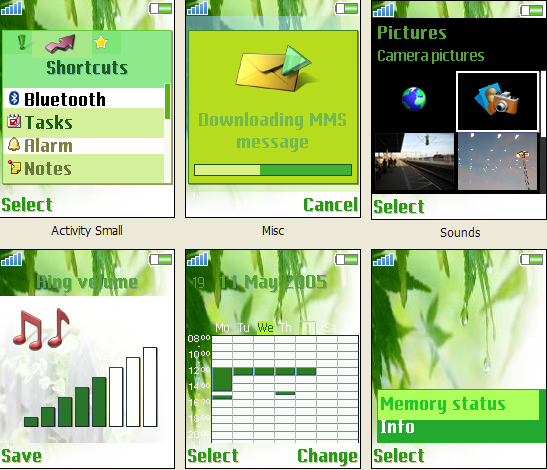
Task: Click signal strength icon on Memory status screen
Action: (x=383, y=259)
